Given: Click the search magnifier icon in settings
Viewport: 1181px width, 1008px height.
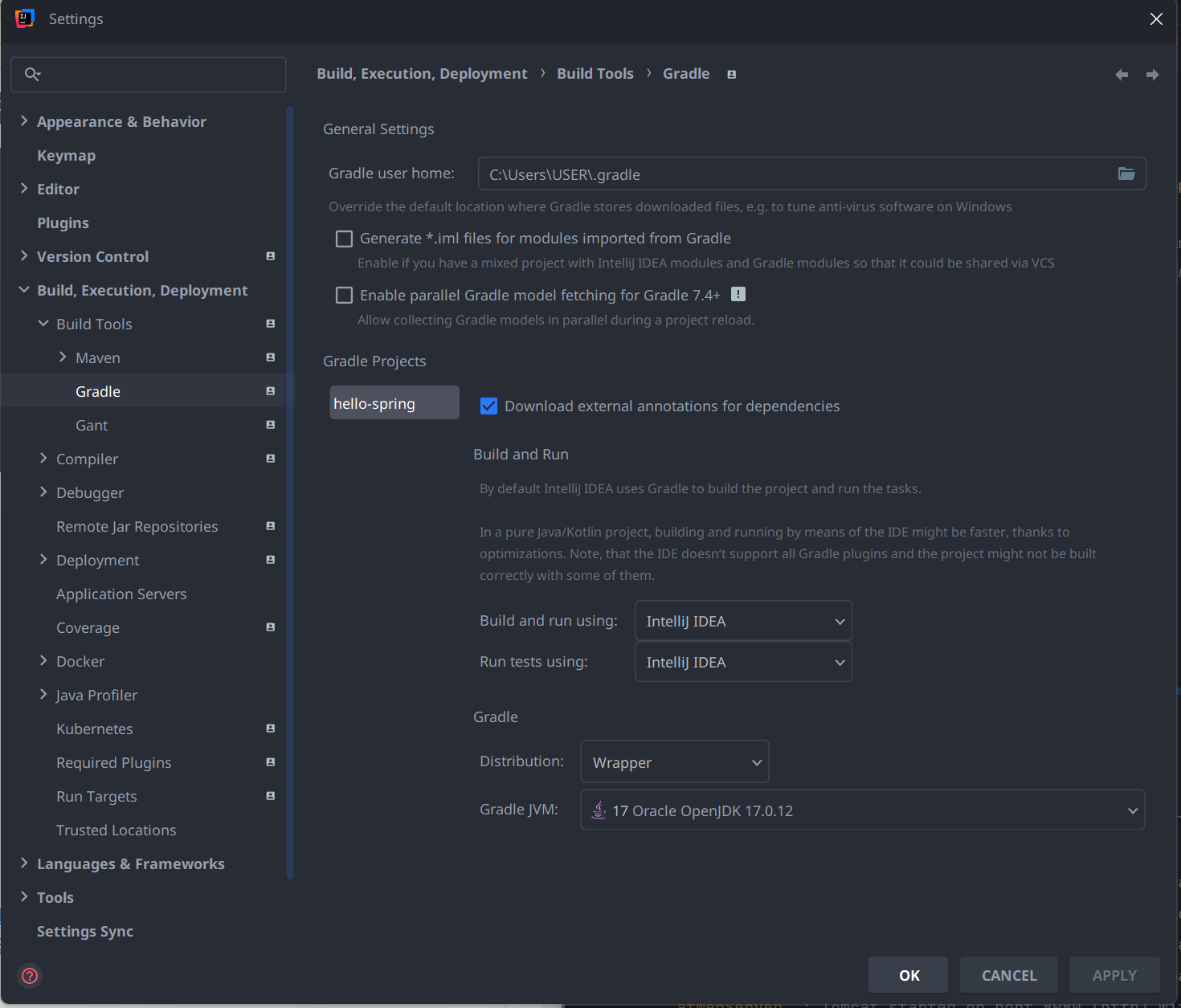Looking at the screenshot, I should point(32,74).
